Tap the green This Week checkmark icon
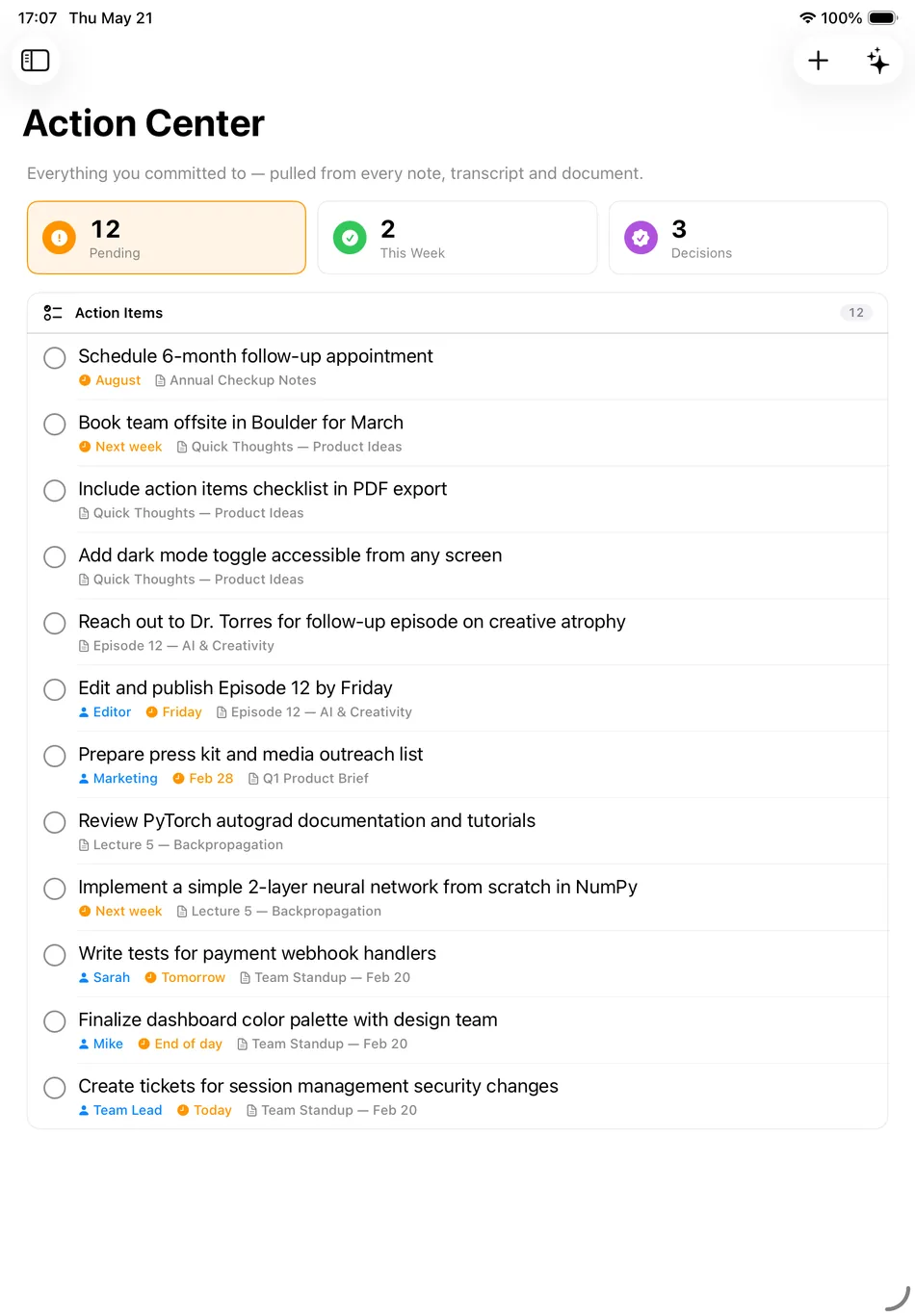The image size is (915, 1316). 350,237
